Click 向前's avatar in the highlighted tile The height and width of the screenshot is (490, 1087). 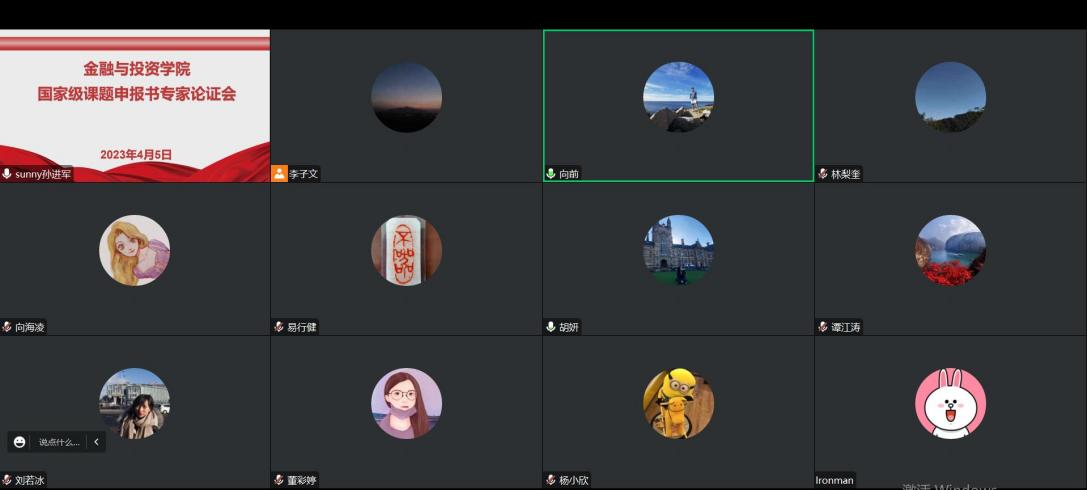pos(678,97)
